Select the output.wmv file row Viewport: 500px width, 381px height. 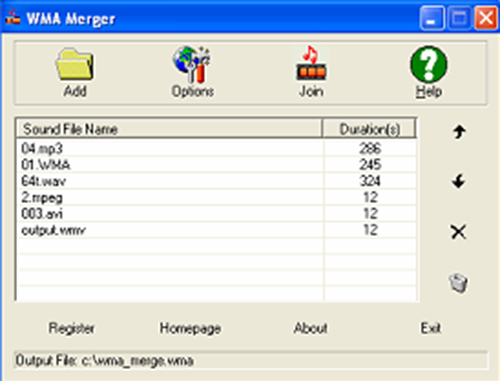(x=217, y=230)
